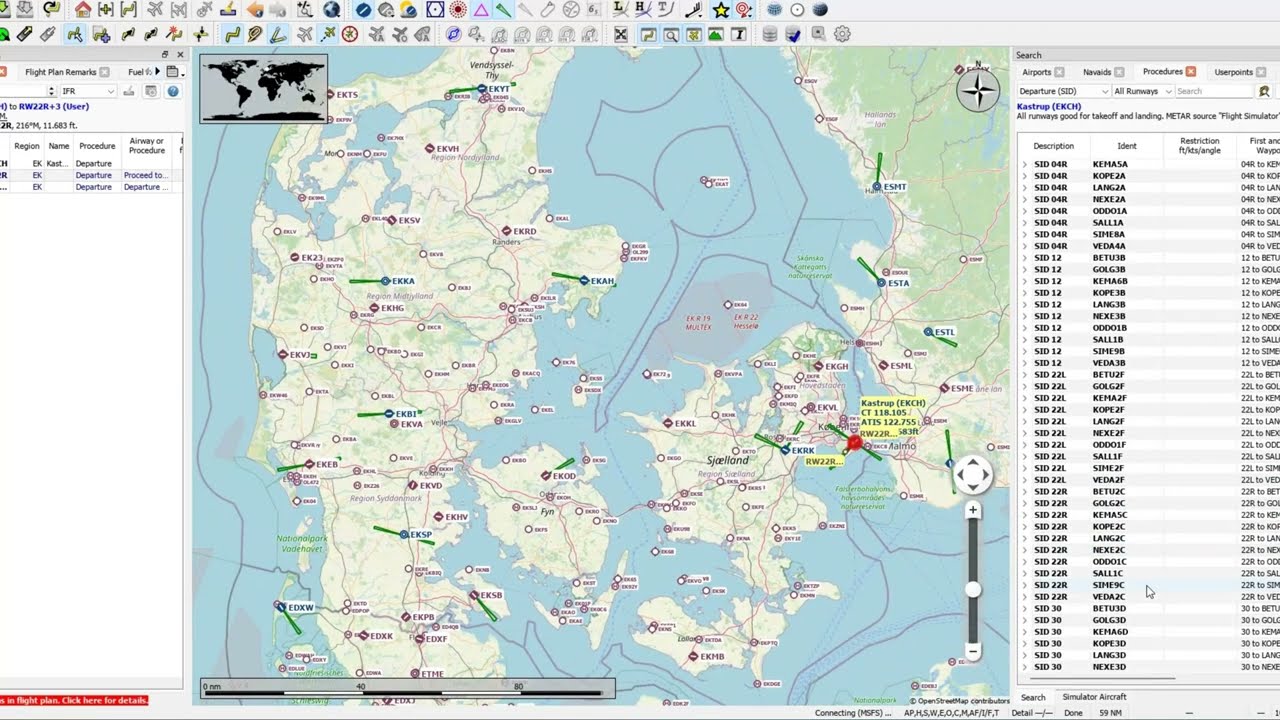Click the red flight plan error message
Screen dimensions: 1280x720
pyautogui.click(x=74, y=700)
